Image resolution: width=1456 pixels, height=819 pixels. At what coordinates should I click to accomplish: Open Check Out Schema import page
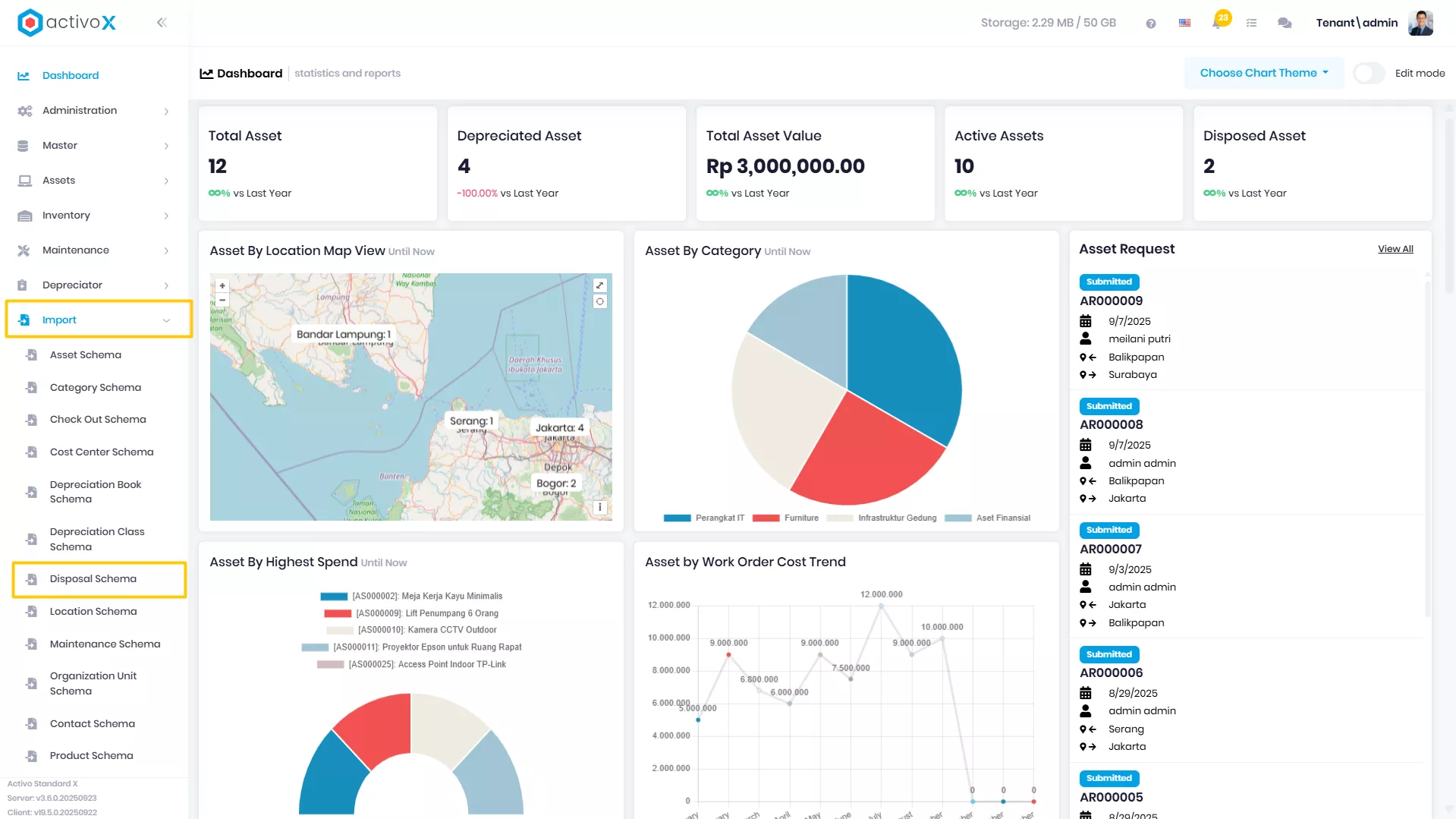pos(98,420)
